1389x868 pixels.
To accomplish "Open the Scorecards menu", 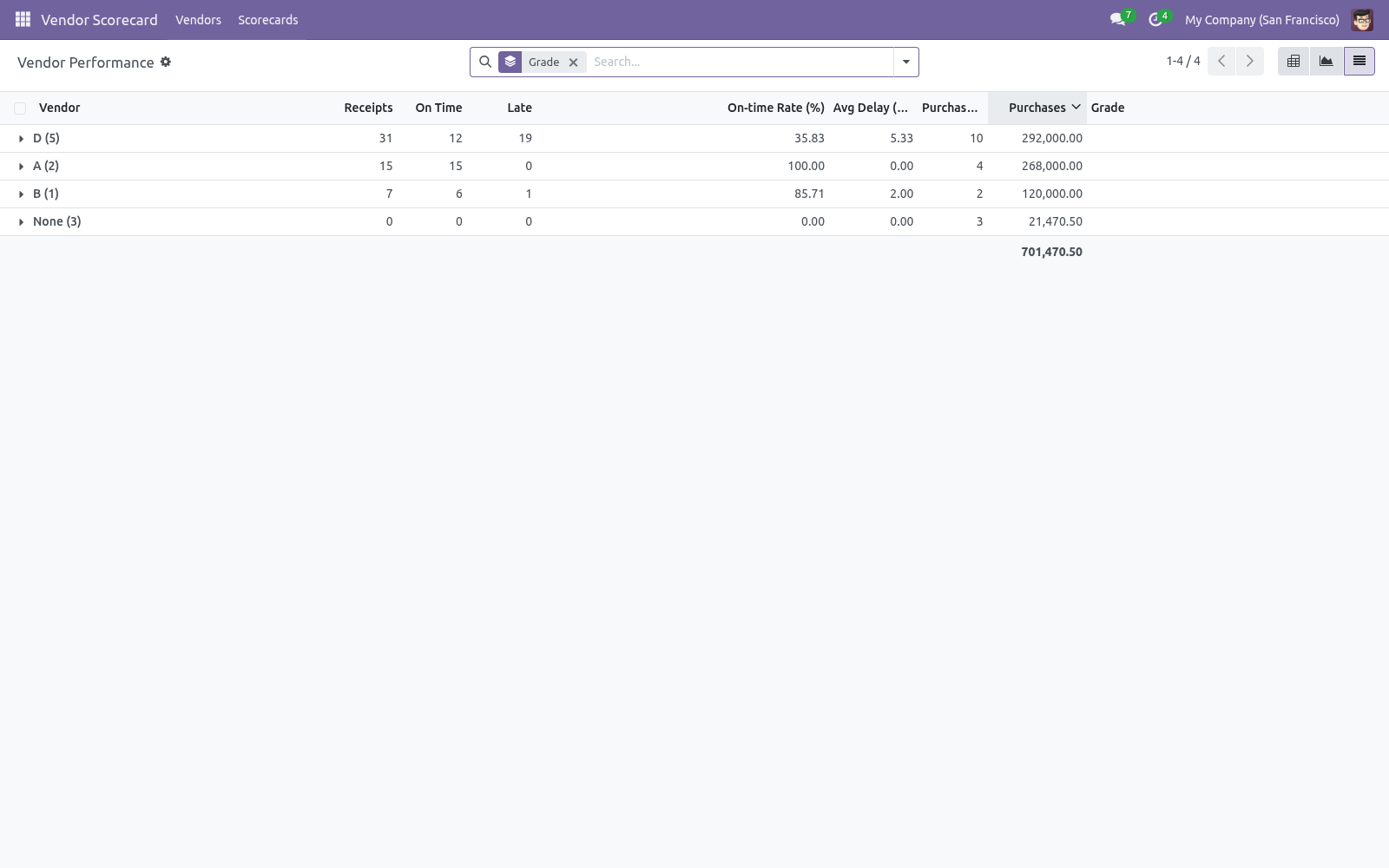I will coord(268,19).
